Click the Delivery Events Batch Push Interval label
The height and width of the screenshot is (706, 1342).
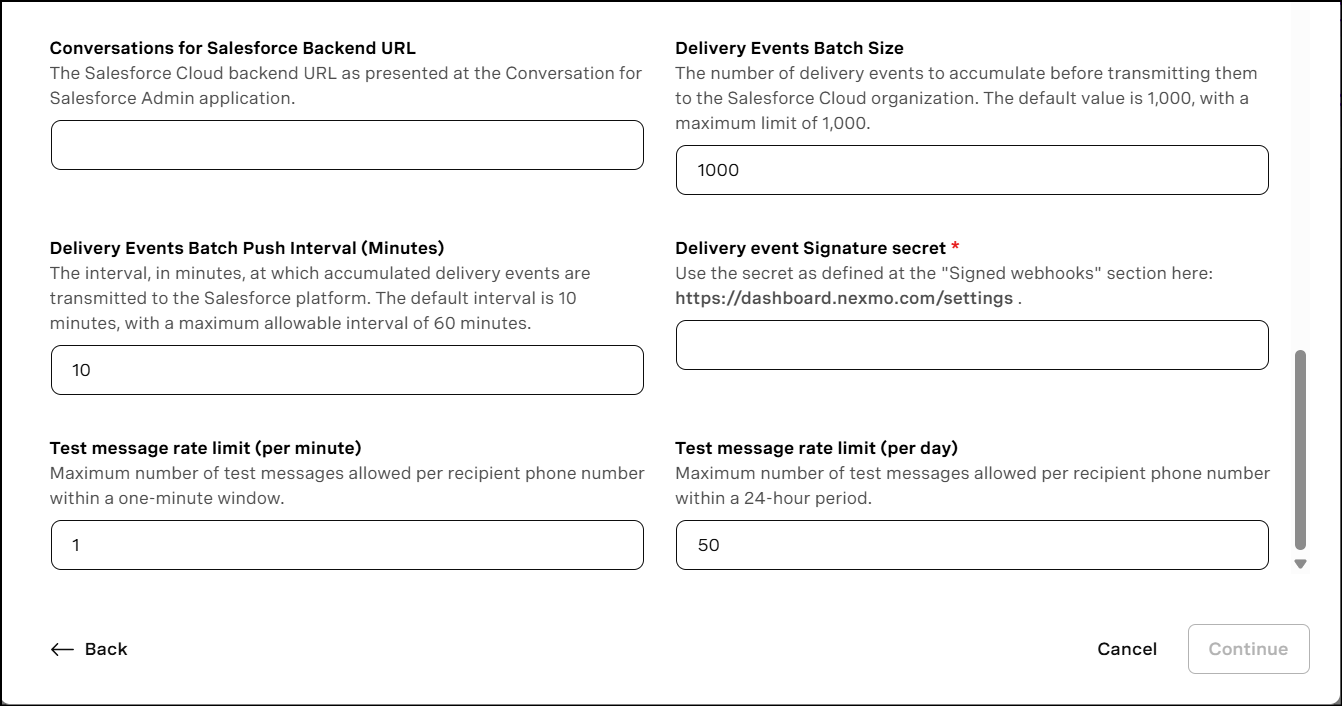coord(247,248)
